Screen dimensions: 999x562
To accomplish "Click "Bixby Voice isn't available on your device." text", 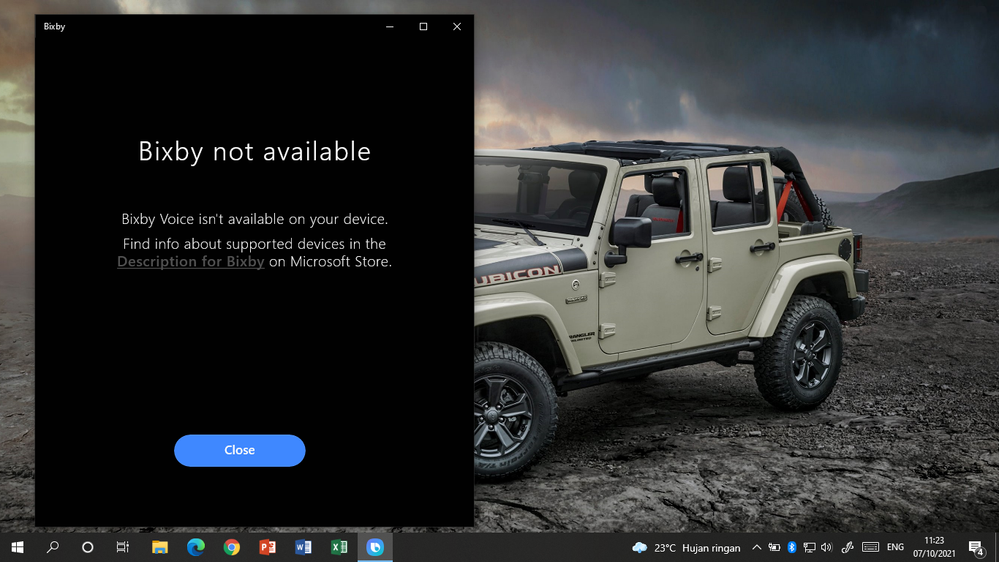I will 254,219.
